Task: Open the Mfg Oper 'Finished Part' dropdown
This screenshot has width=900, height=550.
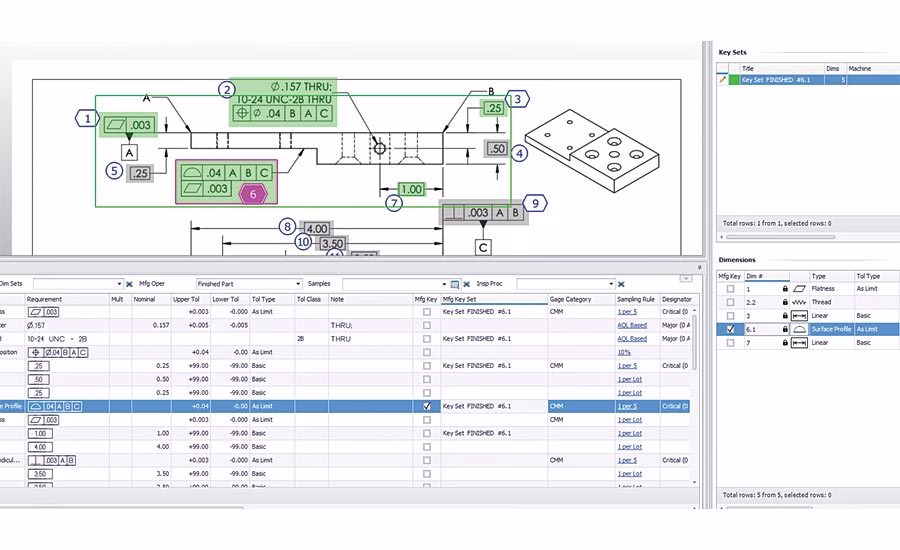Action: tap(298, 284)
